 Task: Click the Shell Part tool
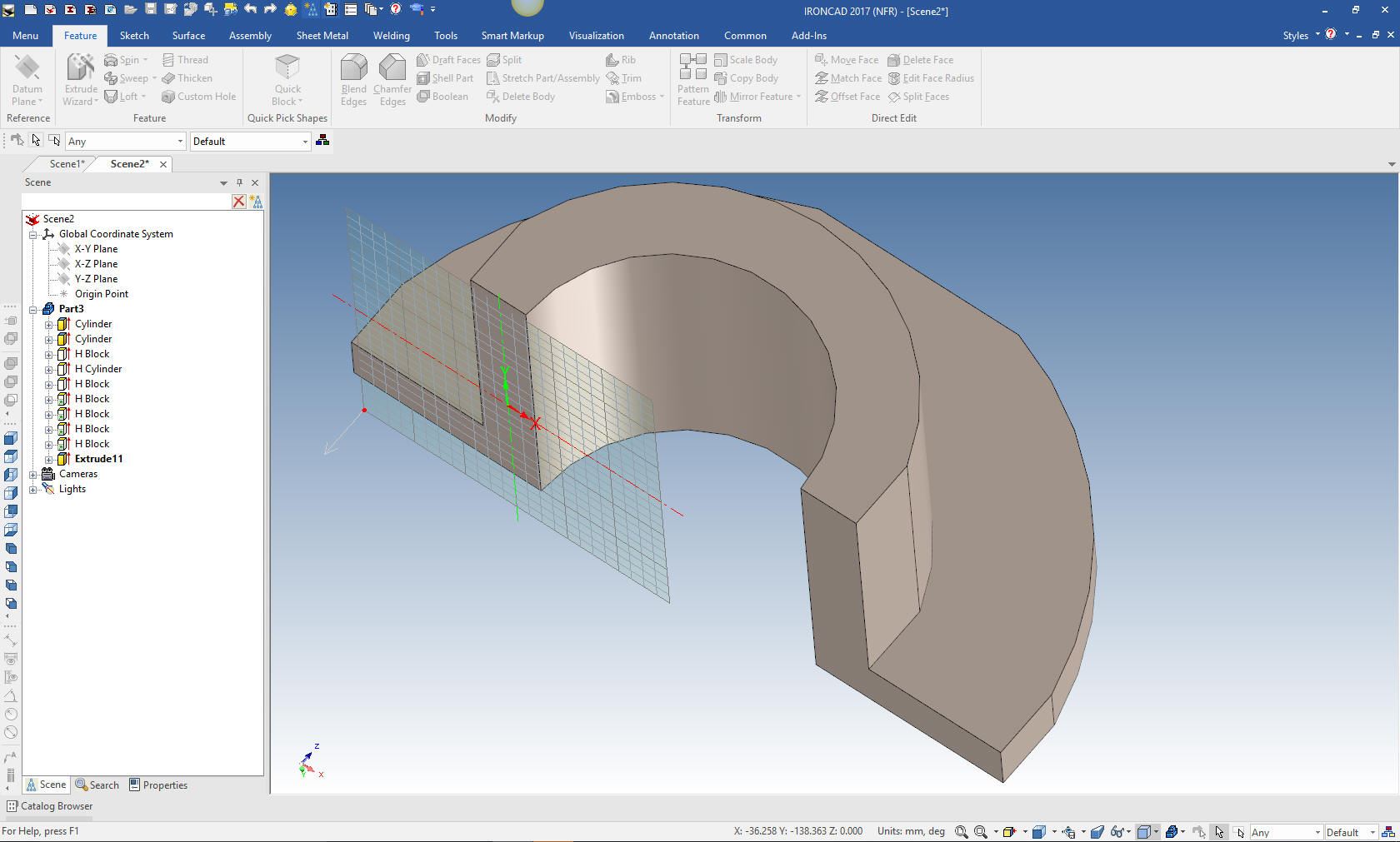tap(445, 78)
